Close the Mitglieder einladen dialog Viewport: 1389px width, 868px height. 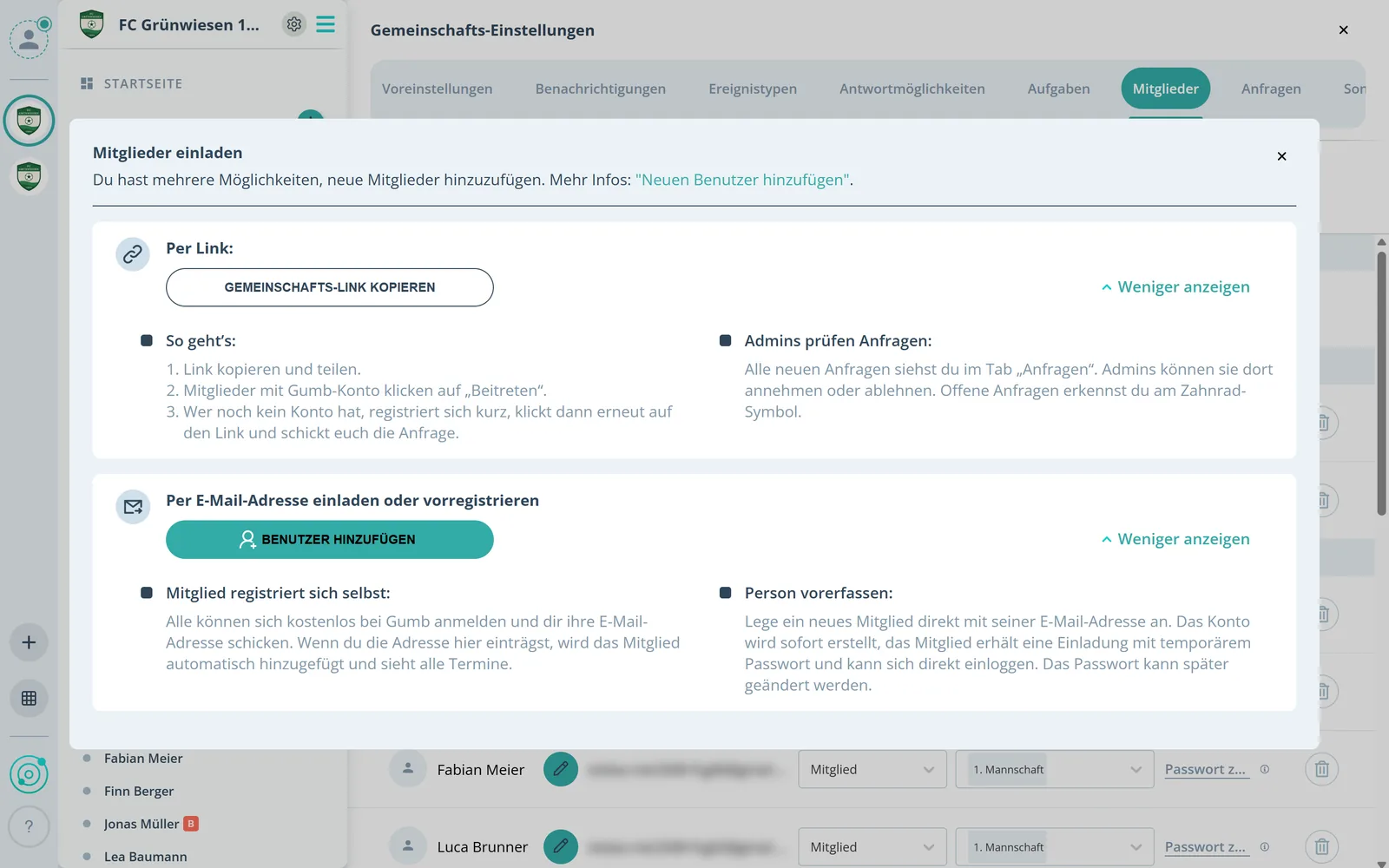click(x=1281, y=156)
